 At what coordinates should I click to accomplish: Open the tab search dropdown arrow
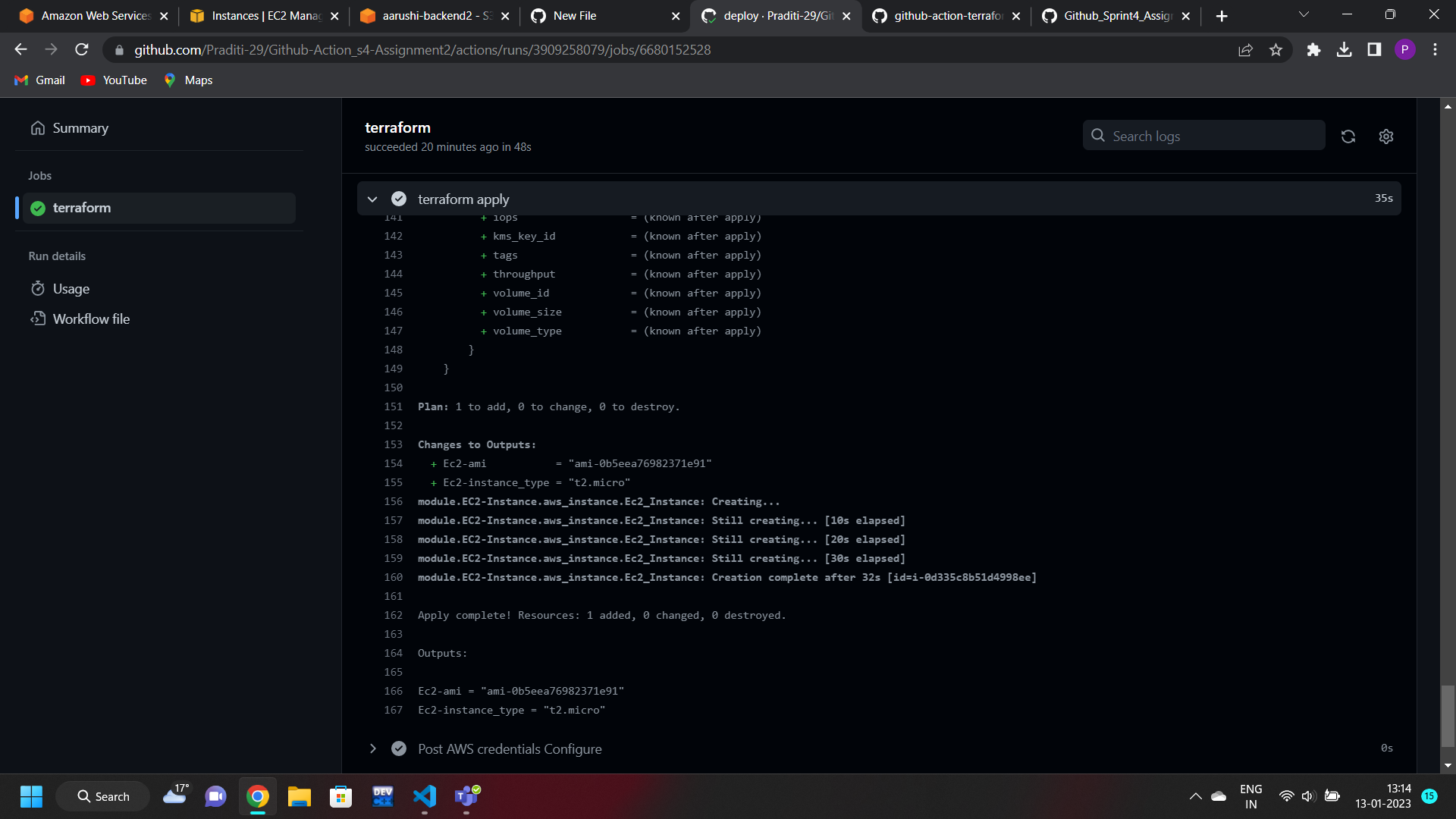coord(1304,14)
